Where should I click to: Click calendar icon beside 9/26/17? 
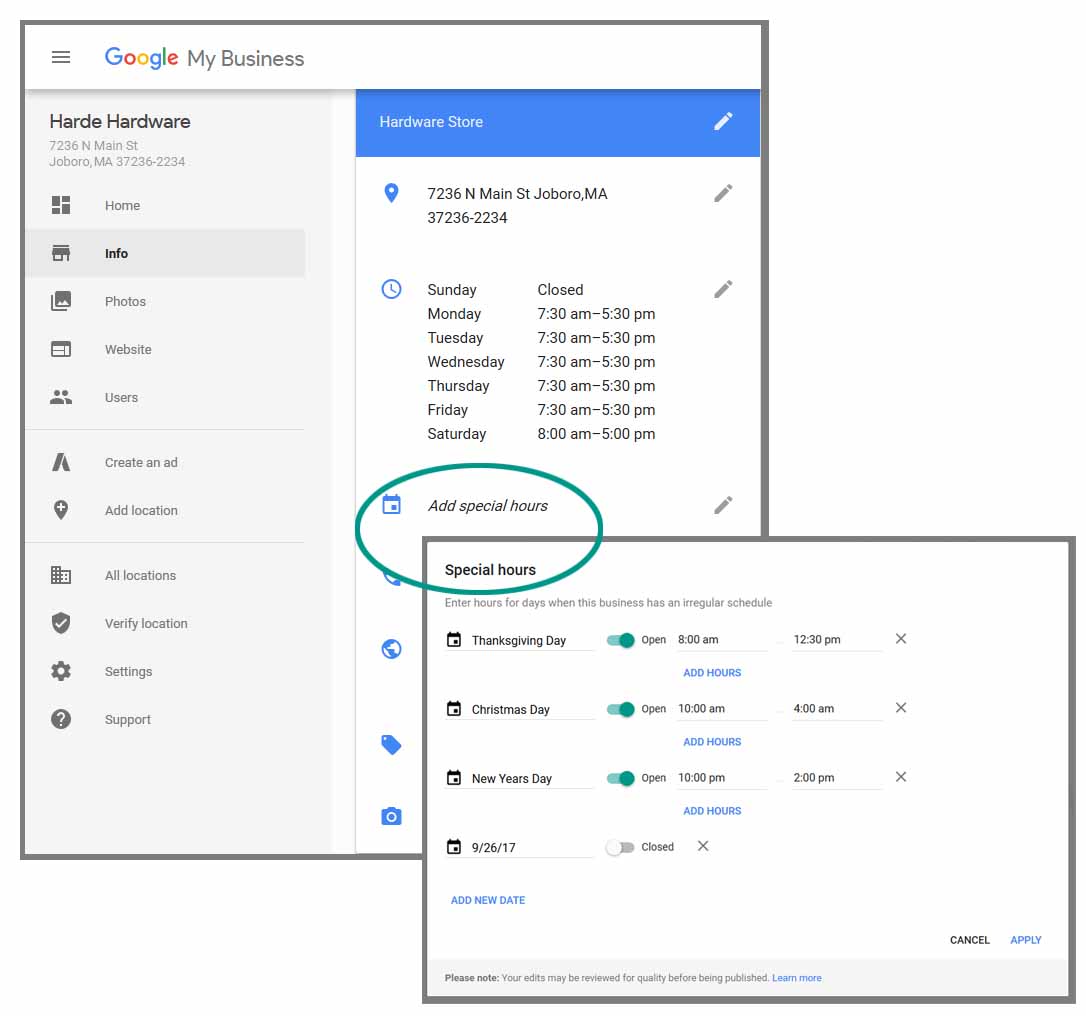tap(454, 846)
